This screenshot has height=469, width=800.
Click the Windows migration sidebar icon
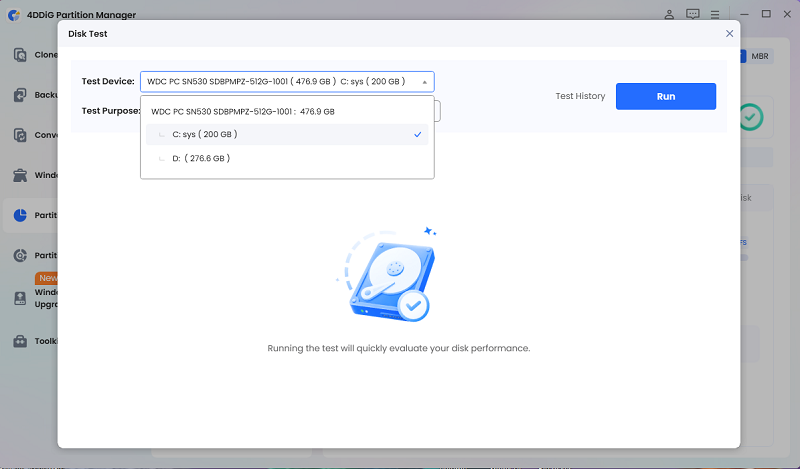[x=20, y=175]
